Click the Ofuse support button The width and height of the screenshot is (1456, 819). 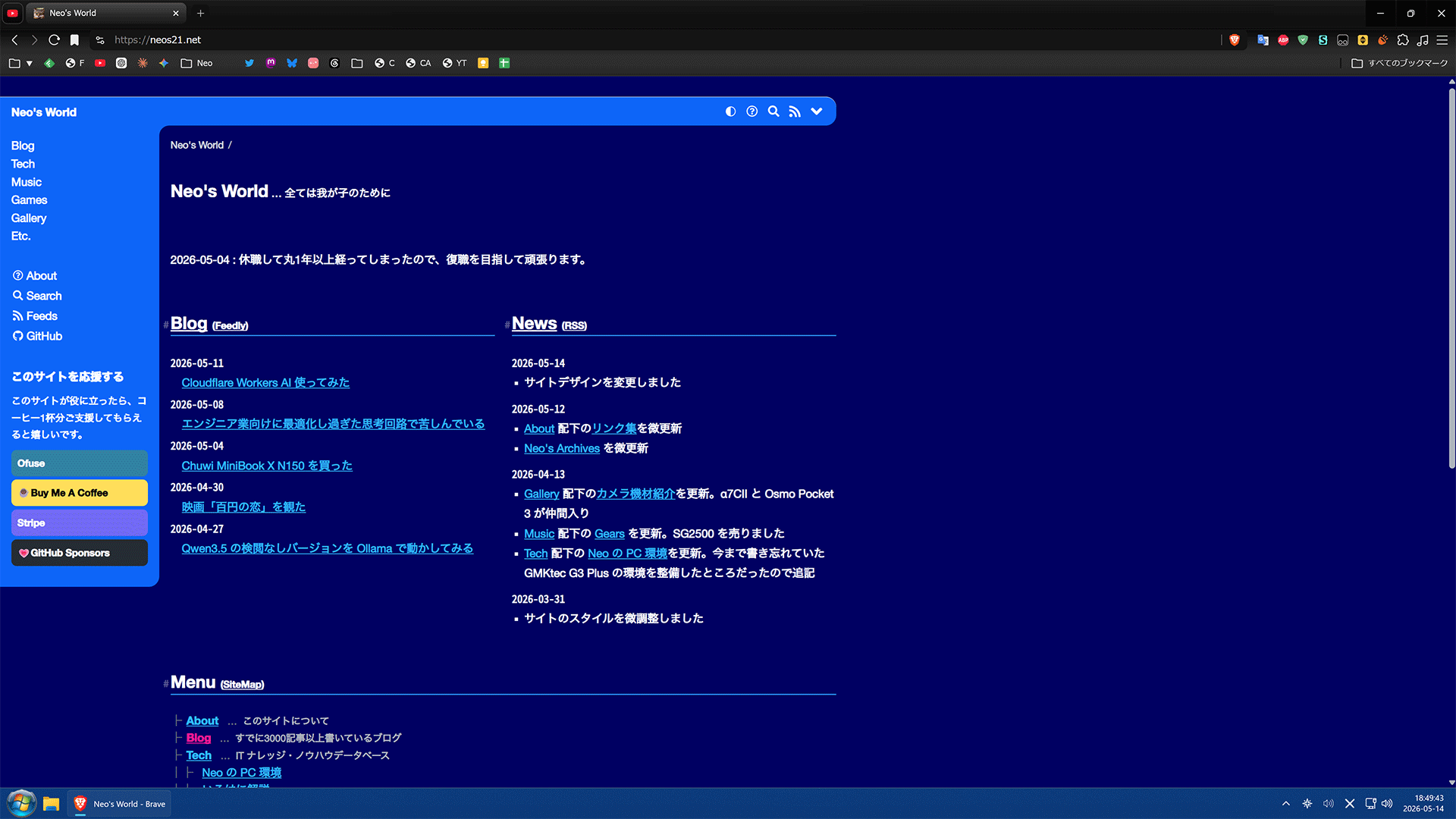[x=80, y=463]
